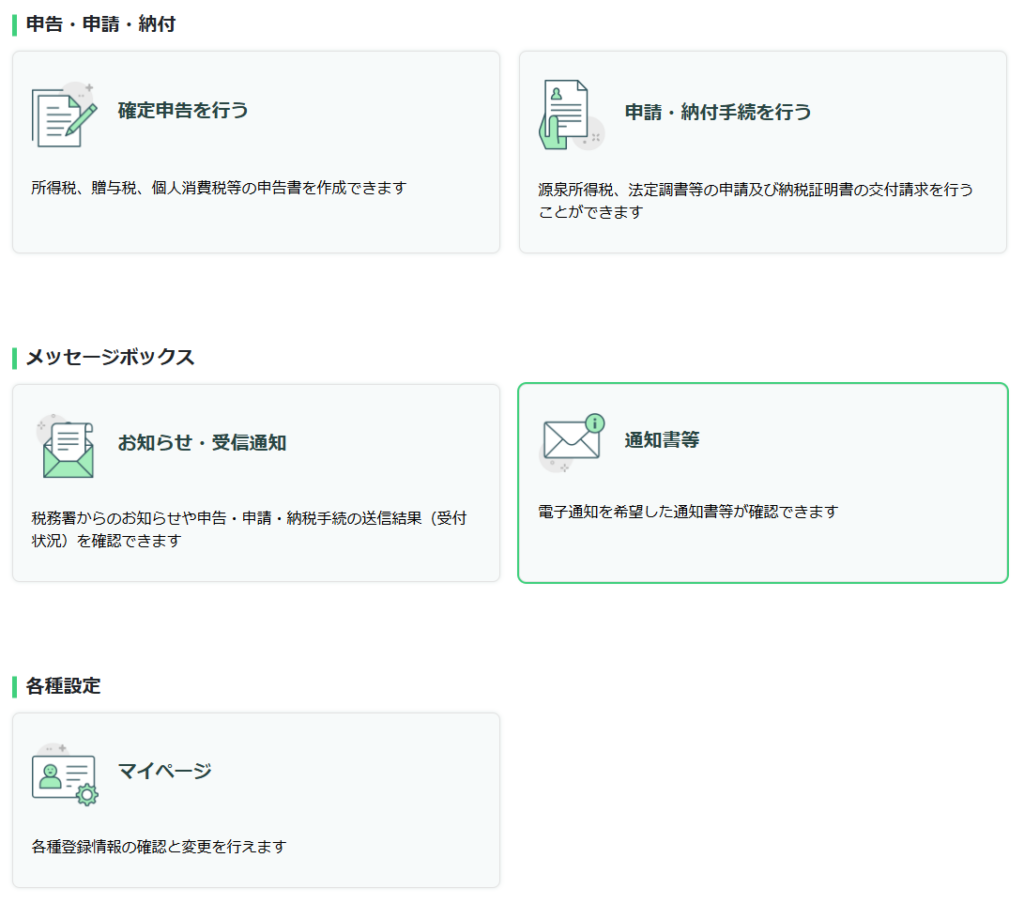Open the 確定申告を行う title link
The image size is (1024, 904).
[183, 111]
